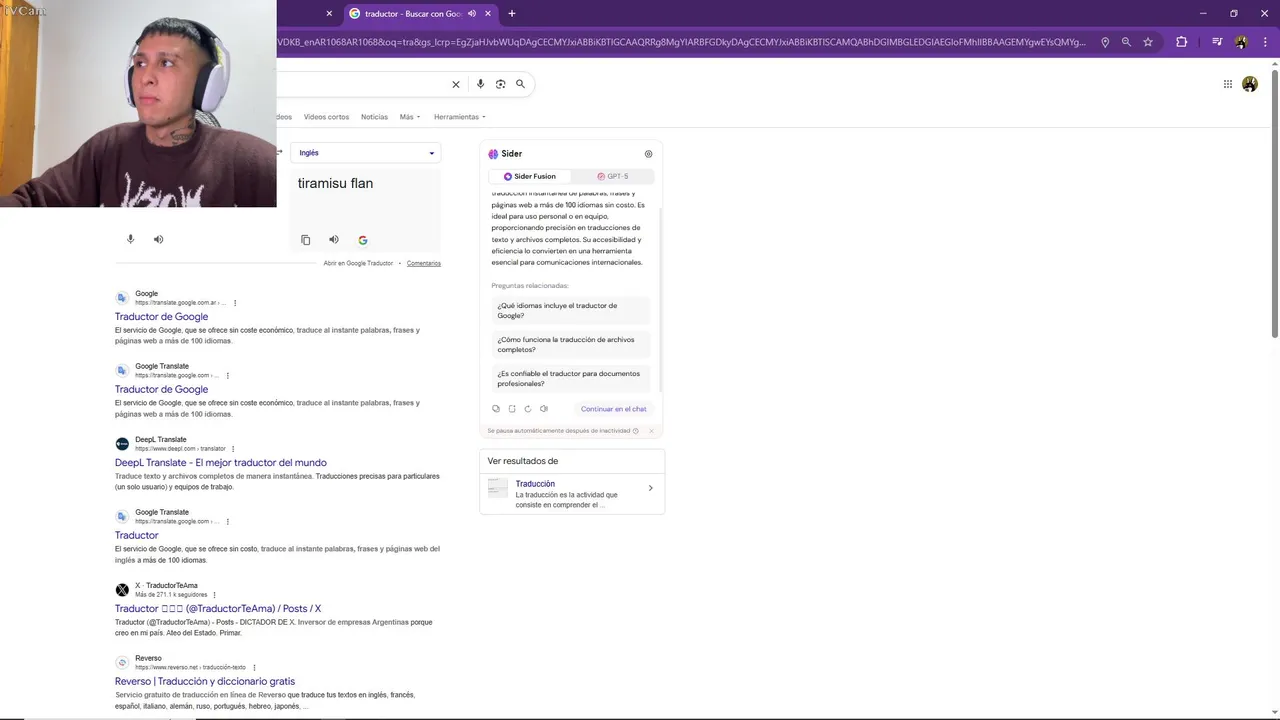Click the Sider panel scrollbar
The width and height of the screenshot is (1280, 720).
pos(659,300)
